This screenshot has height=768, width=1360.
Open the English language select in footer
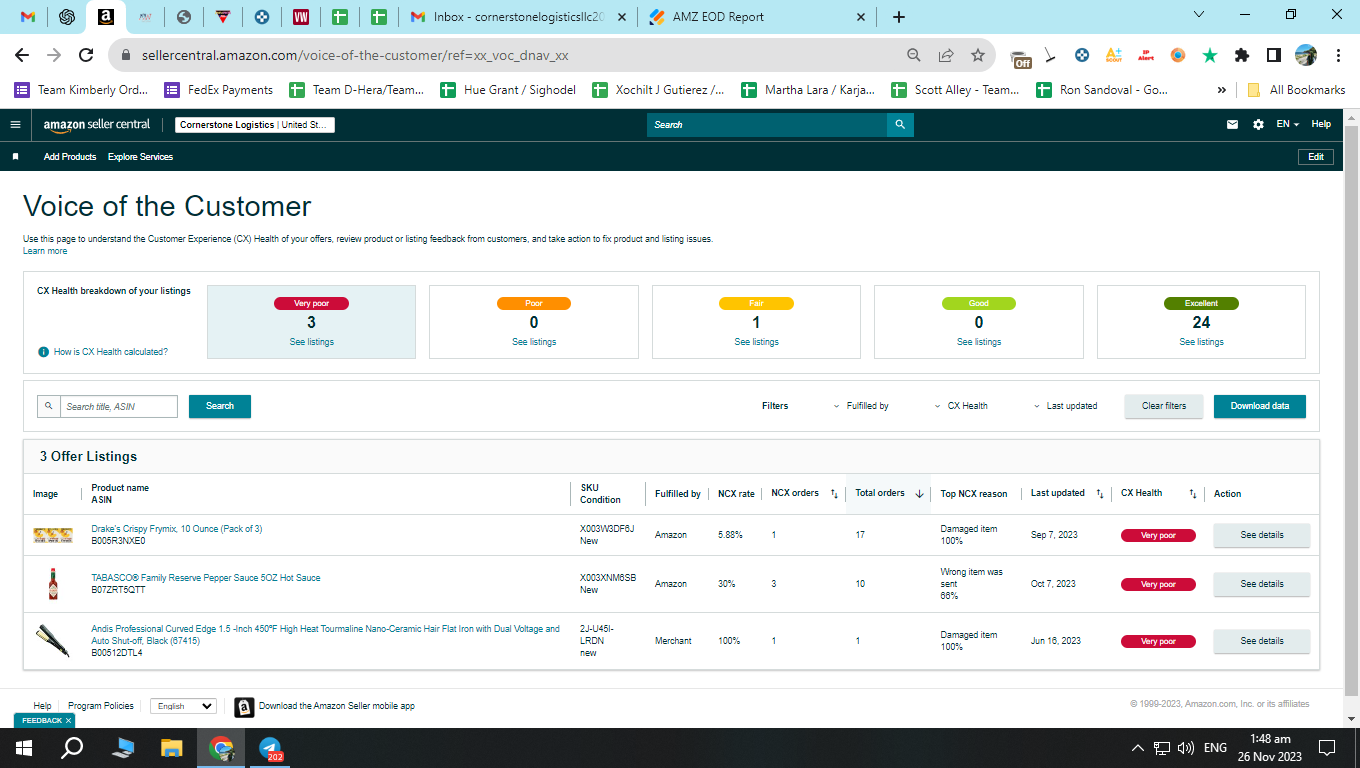(x=183, y=706)
